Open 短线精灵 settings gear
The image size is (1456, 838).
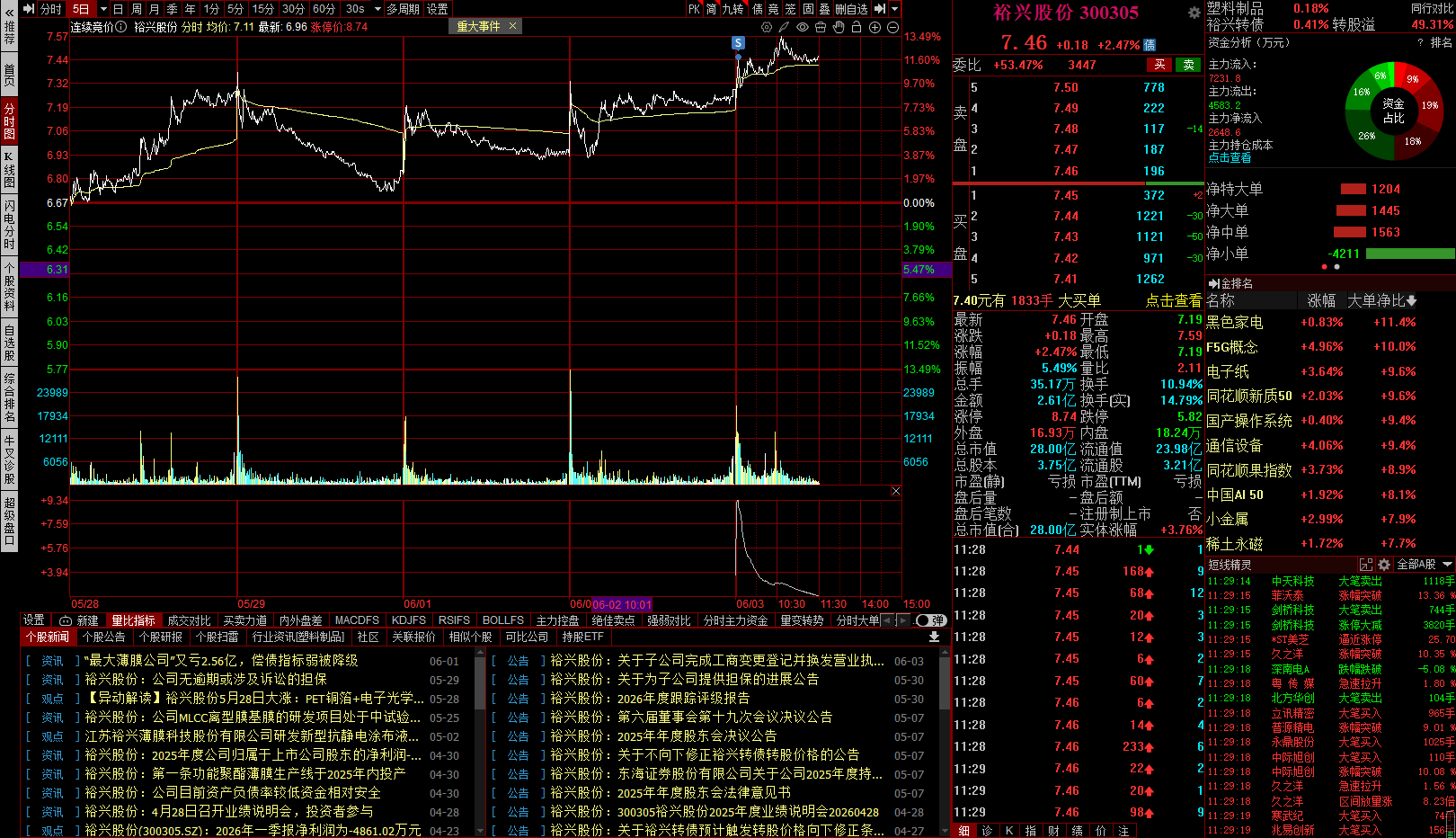tap(1384, 565)
